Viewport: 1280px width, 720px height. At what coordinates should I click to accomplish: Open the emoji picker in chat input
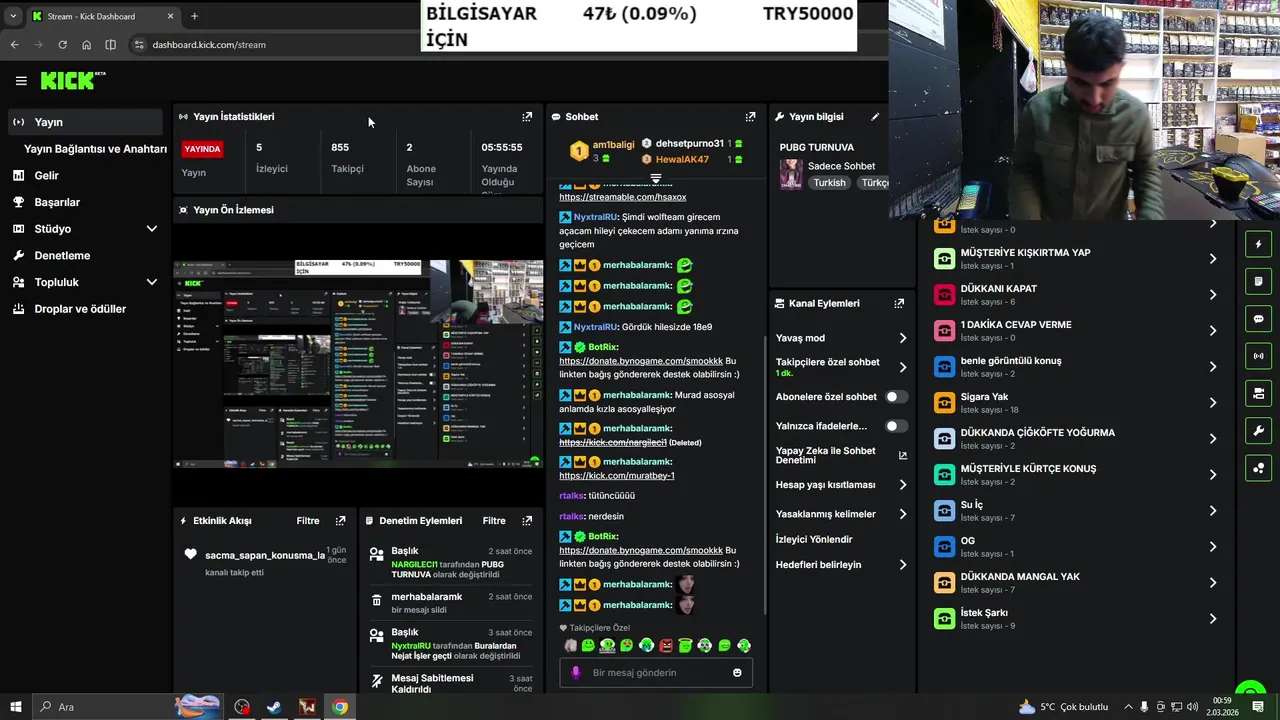tap(737, 673)
